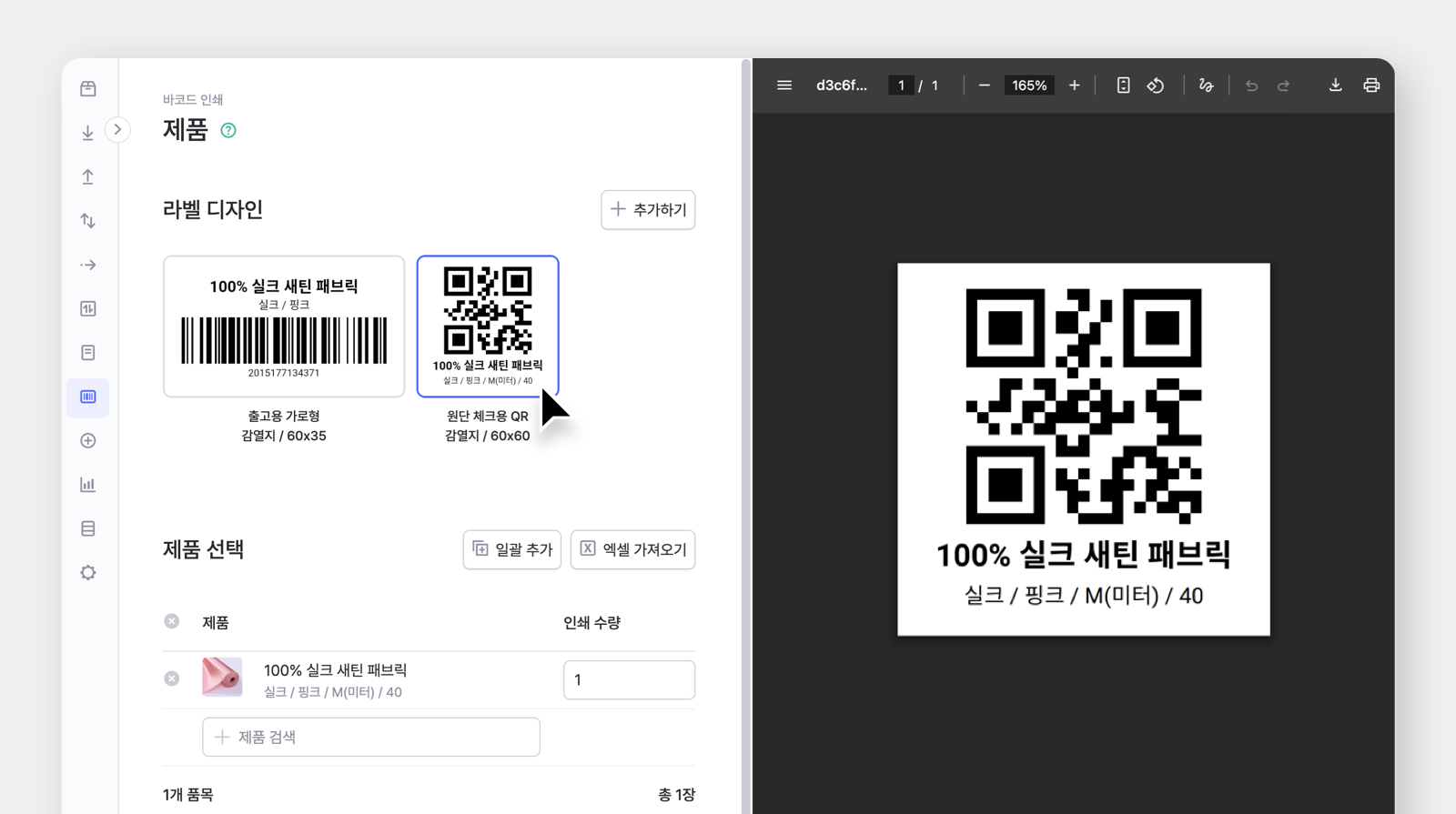Select the highlighted barcode print sidebar icon
This screenshot has height=814, width=1456.
pyautogui.click(x=88, y=397)
